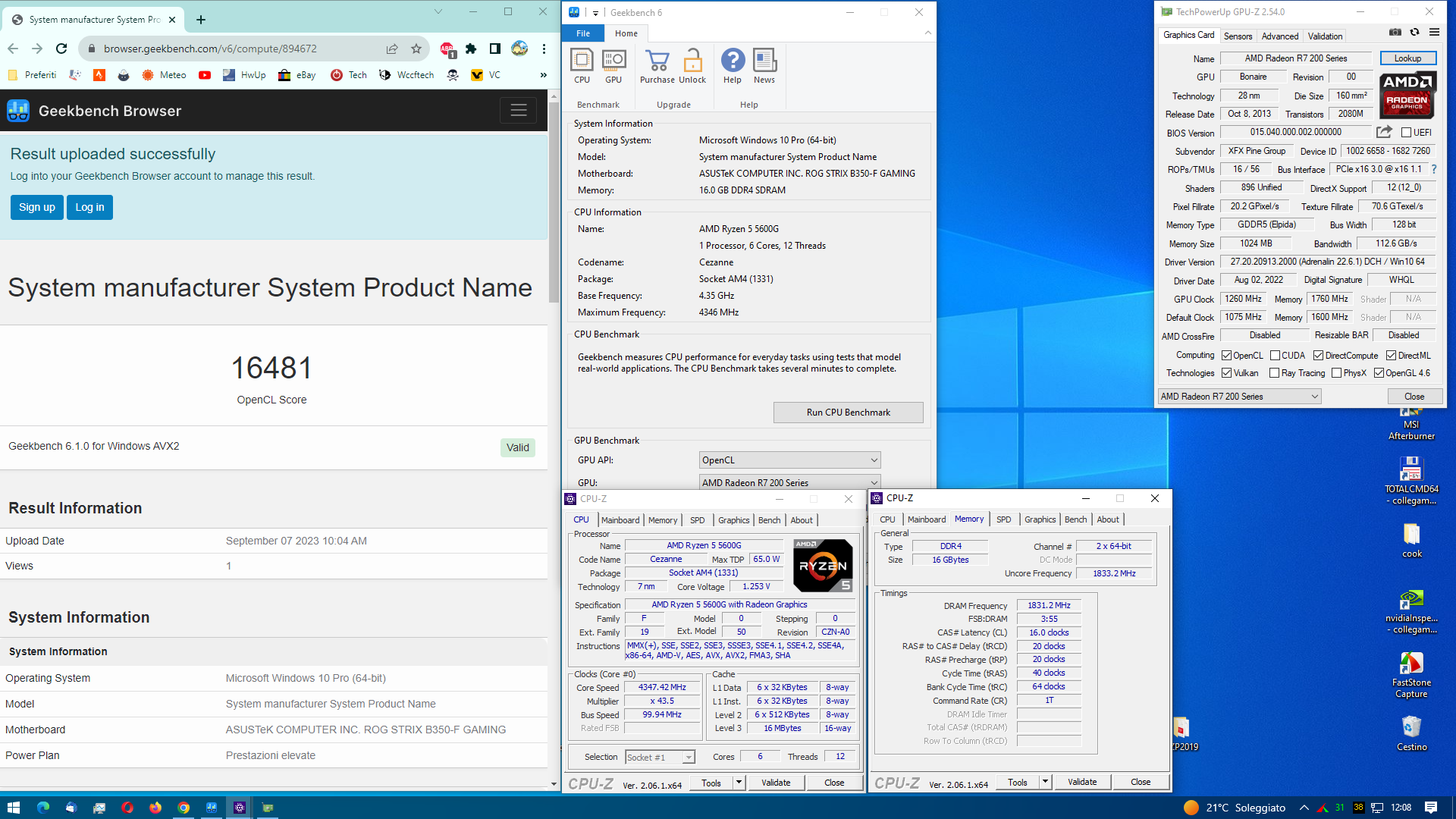Viewport: 1456px width, 819px height.
Task: Click the CPU benchmark icon in Geekbench
Action: click(x=582, y=66)
